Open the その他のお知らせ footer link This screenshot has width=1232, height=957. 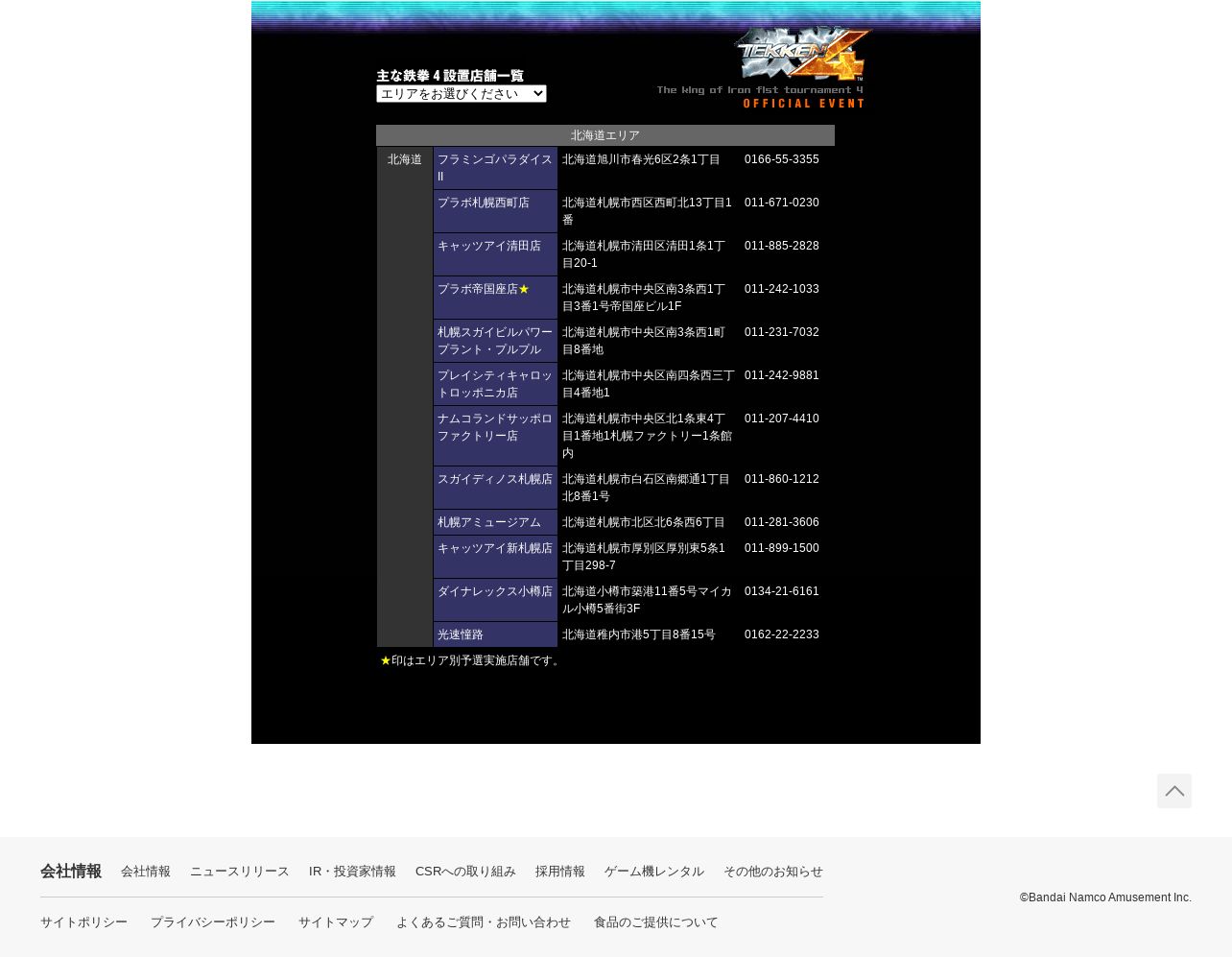773,872
